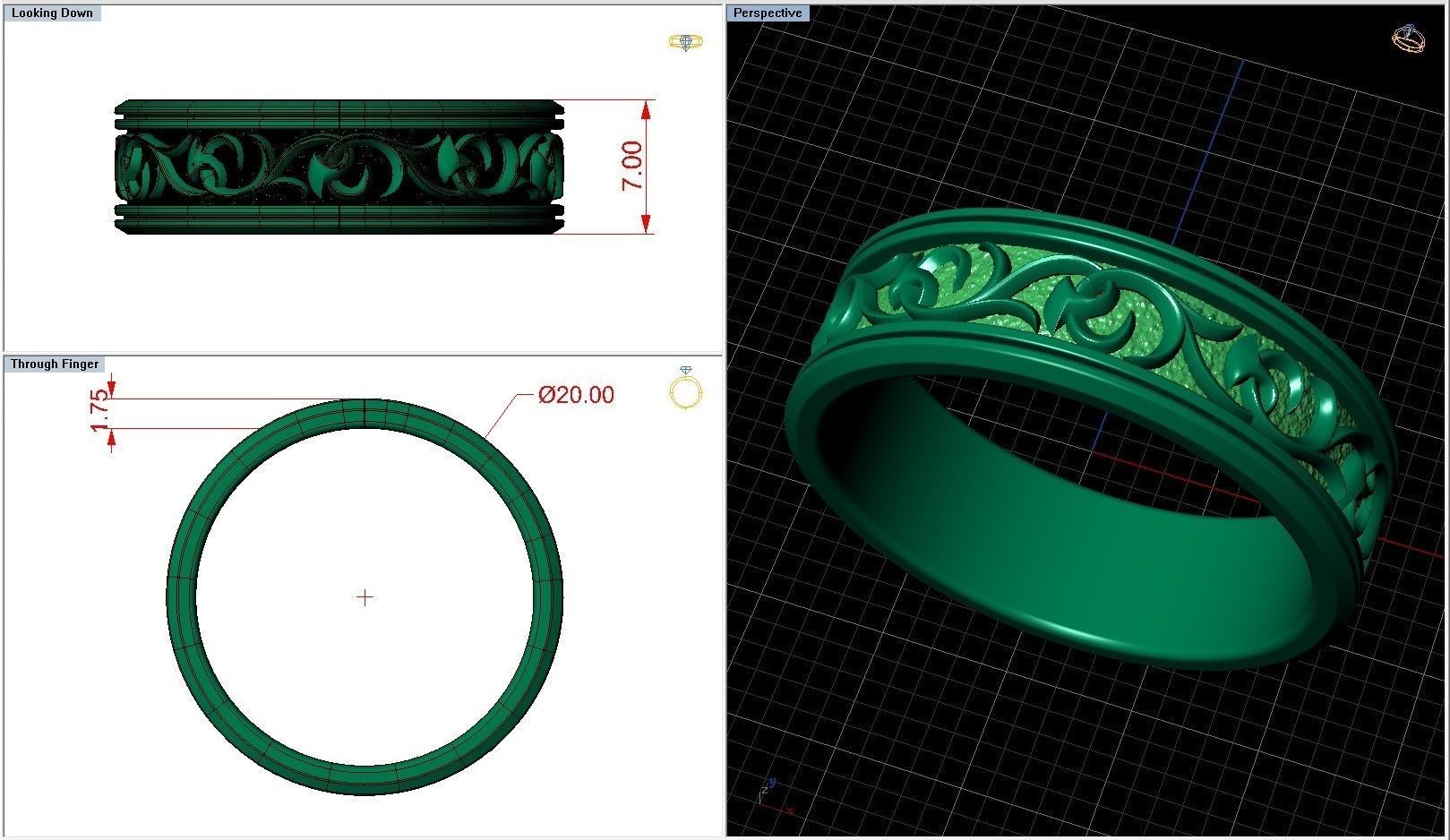Select the ring circle in Through Finger view
The image size is (1450, 840).
coord(365,596)
